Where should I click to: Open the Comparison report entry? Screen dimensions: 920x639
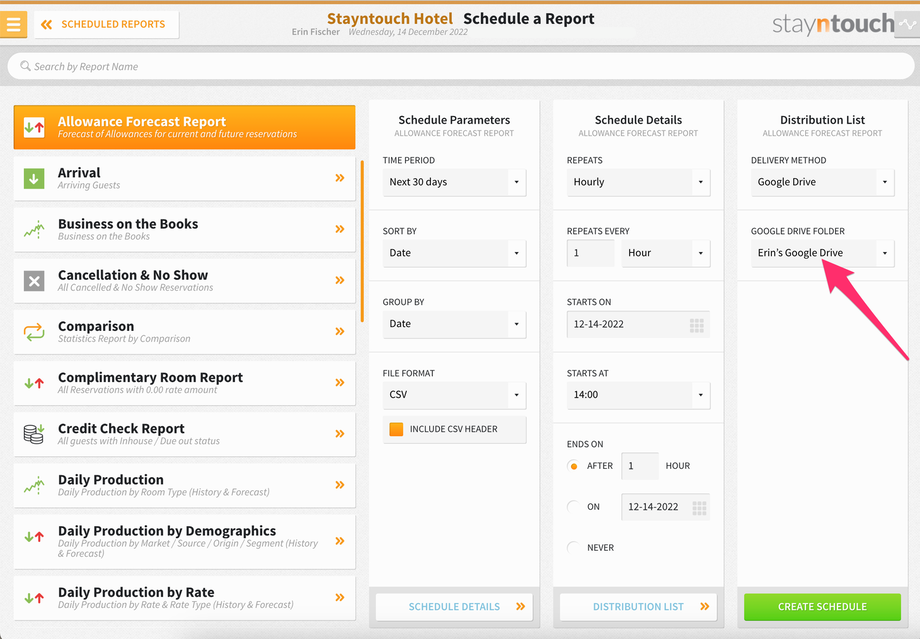click(x=184, y=332)
